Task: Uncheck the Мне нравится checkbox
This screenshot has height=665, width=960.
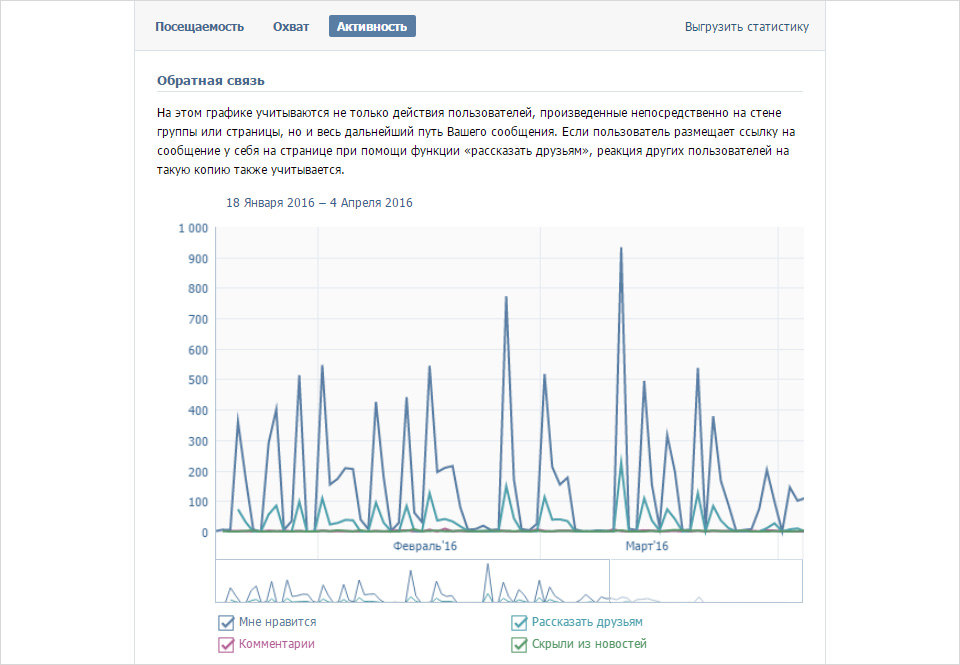Action: (226, 623)
